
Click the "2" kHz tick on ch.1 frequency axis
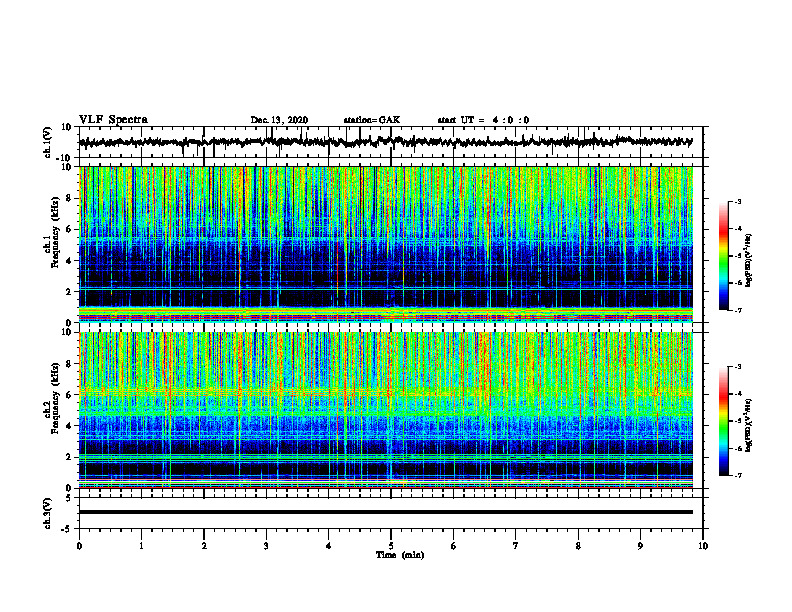click(x=69, y=292)
